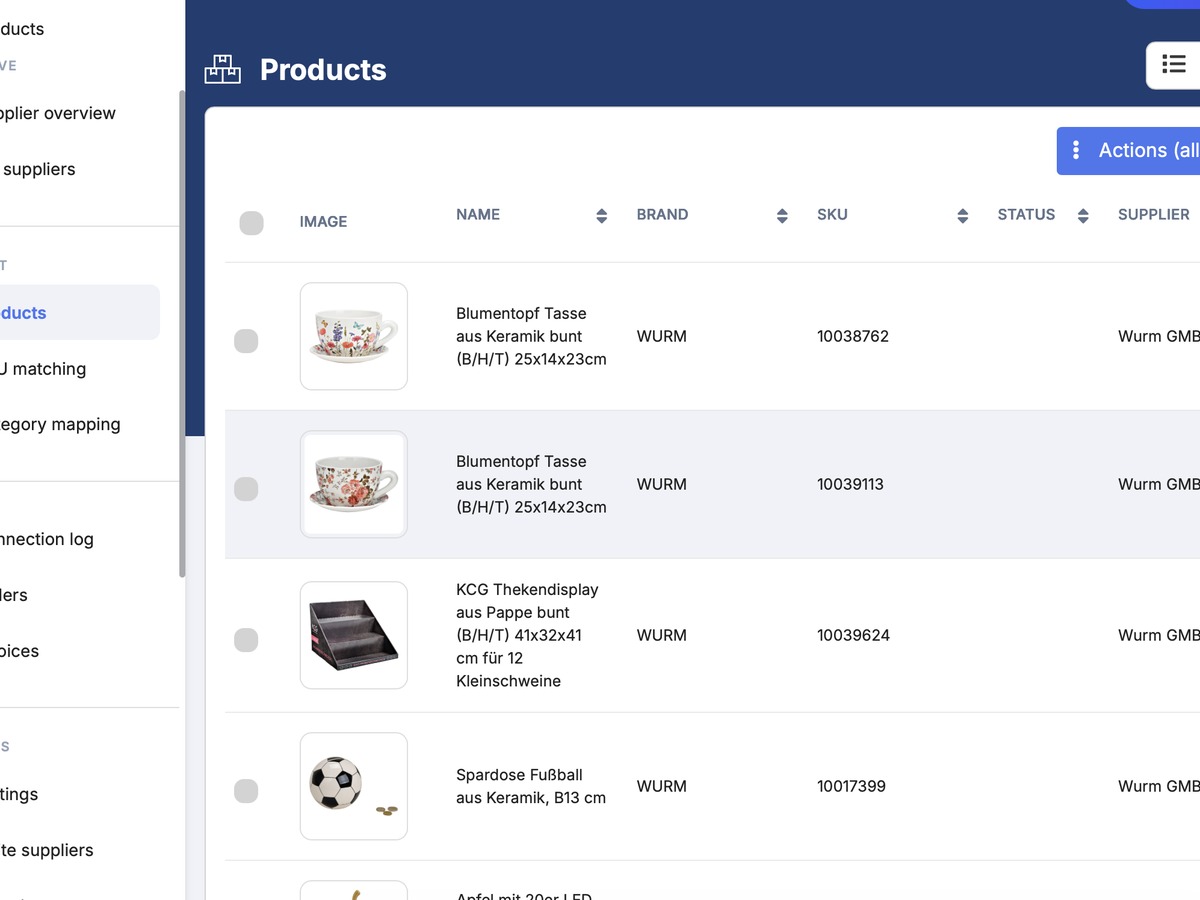Viewport: 1200px width, 900px height.
Task: Sort table by STATUS column arrows
Action: [x=1083, y=215]
